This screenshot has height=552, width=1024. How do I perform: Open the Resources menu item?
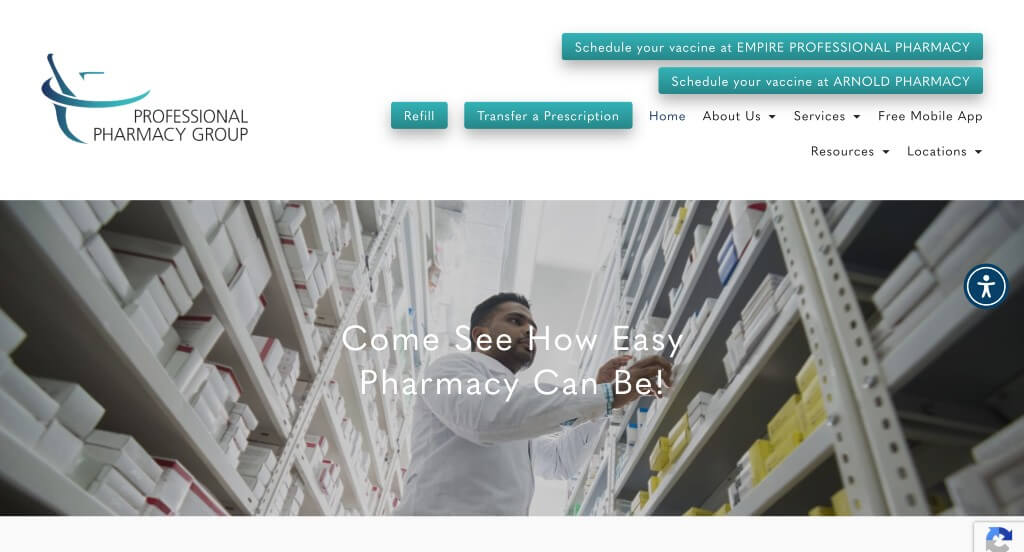click(x=842, y=151)
